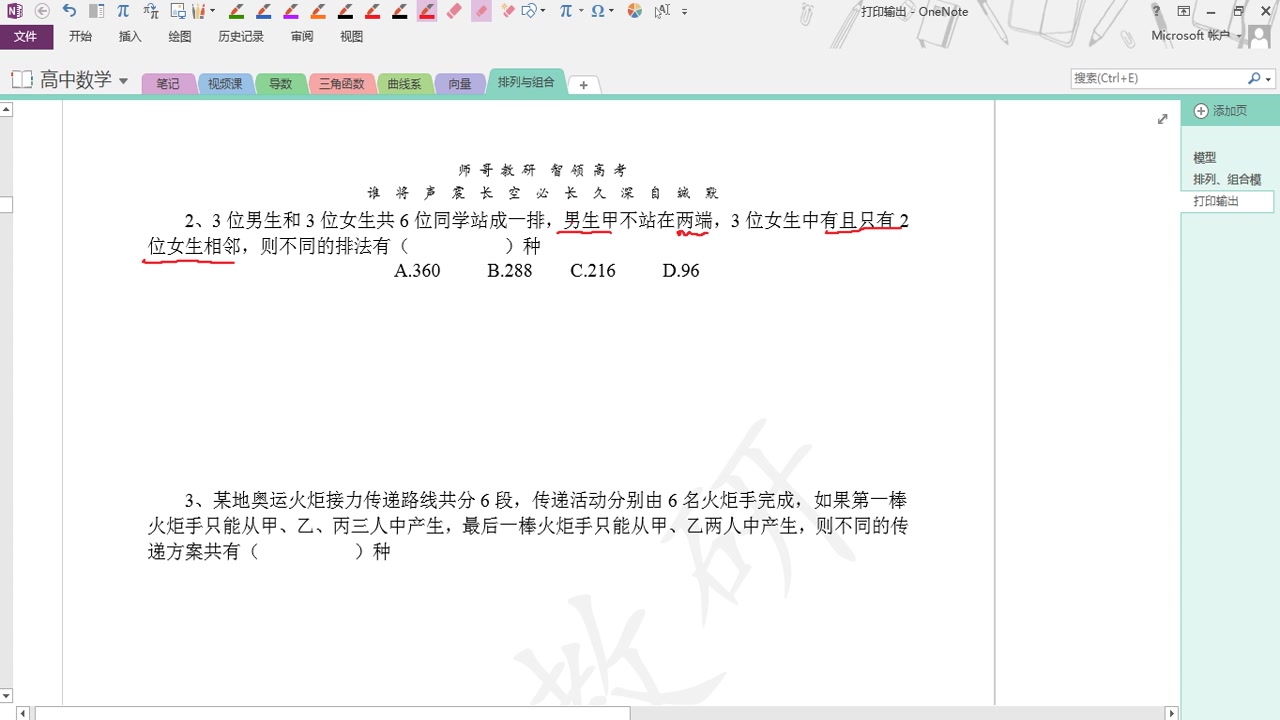The image size is (1280, 720).
Task: Open the 笔记 section tab
Action: pos(168,84)
